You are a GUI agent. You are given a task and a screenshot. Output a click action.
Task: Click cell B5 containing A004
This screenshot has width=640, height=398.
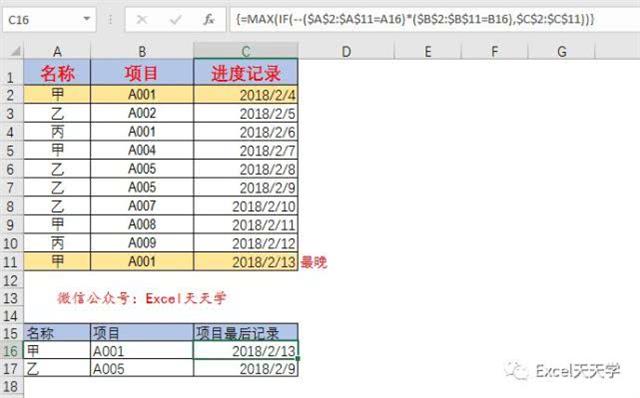(x=142, y=150)
